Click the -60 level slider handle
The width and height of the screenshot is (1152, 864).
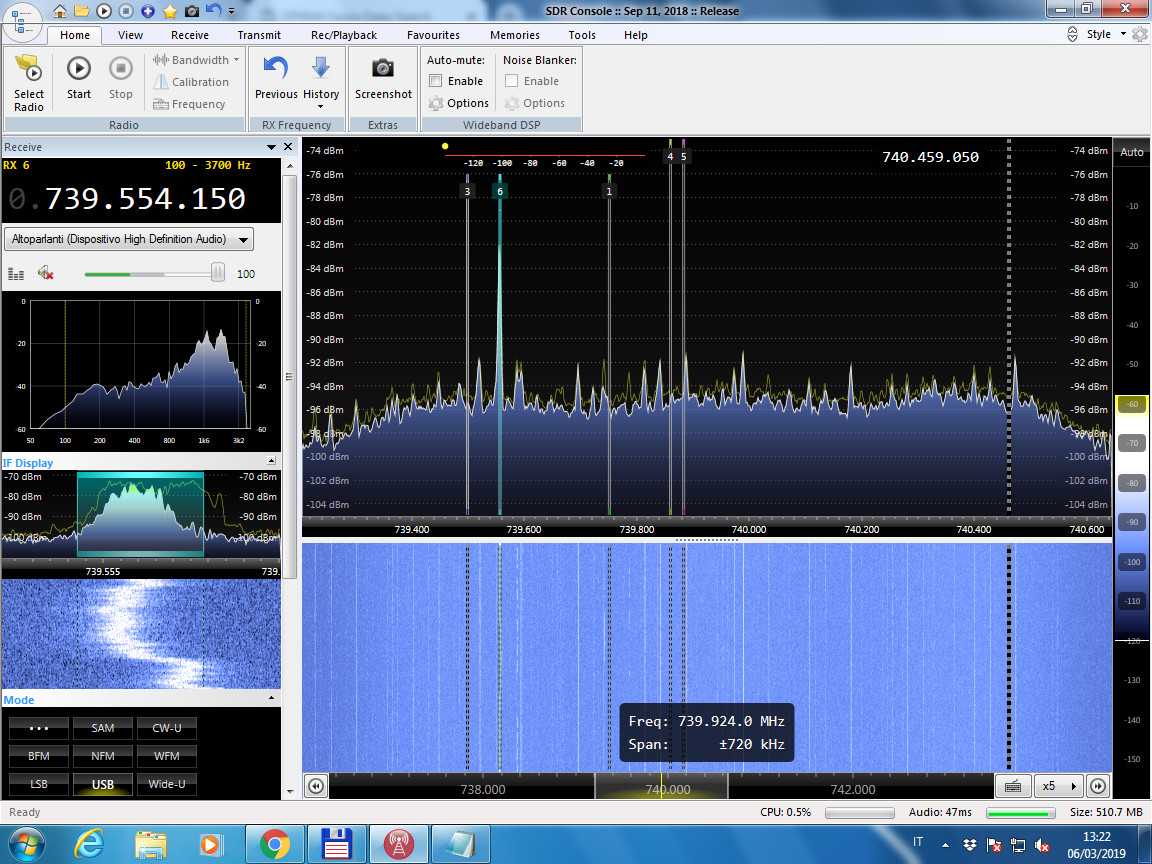click(1132, 404)
